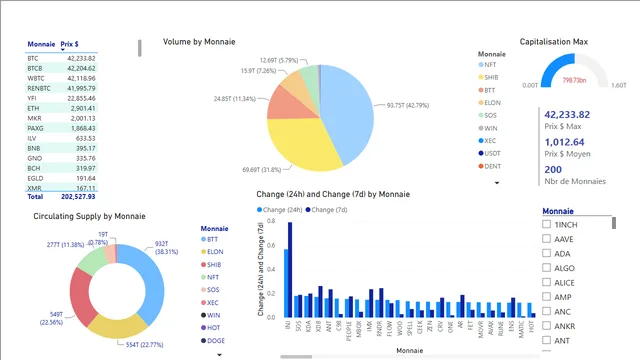Sort table by Prix $ column header
This screenshot has width=640, height=360.
(69, 44)
